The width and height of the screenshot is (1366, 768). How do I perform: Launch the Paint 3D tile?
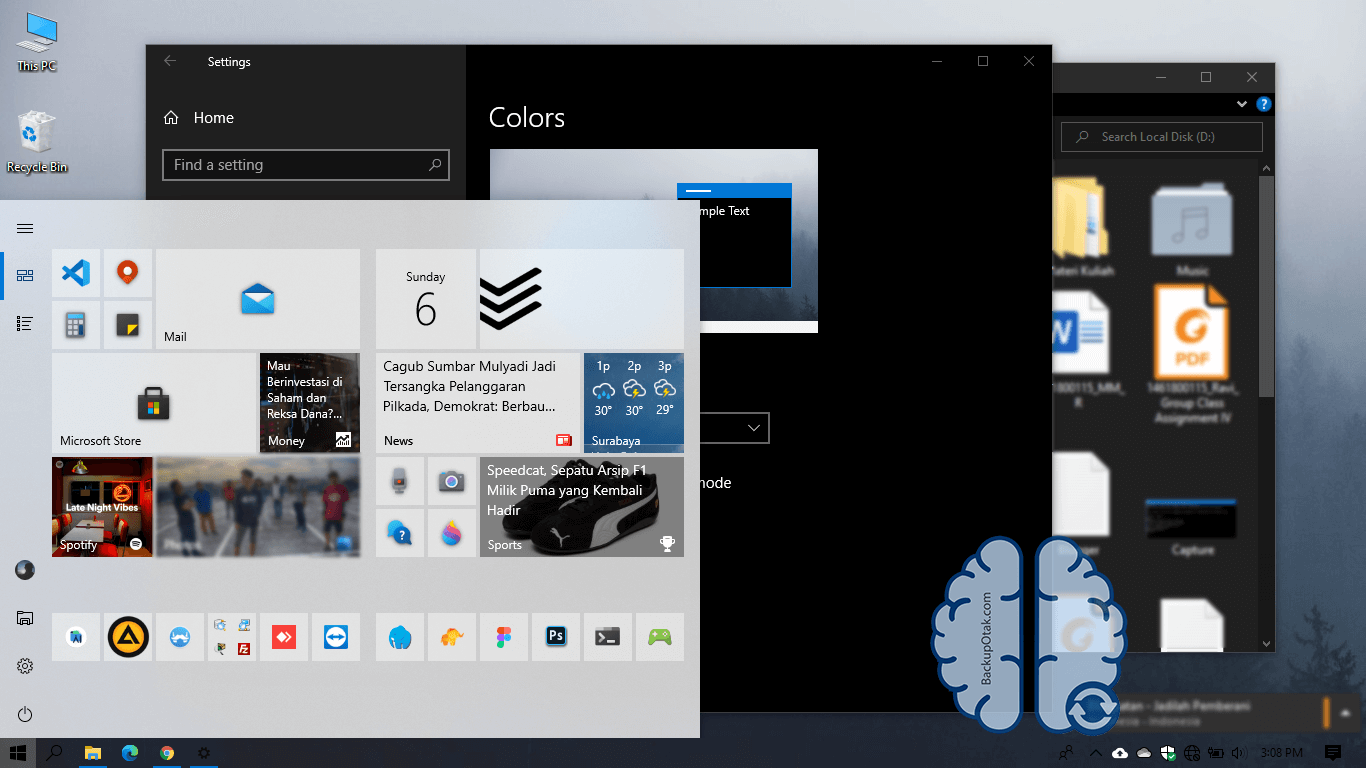(452, 533)
